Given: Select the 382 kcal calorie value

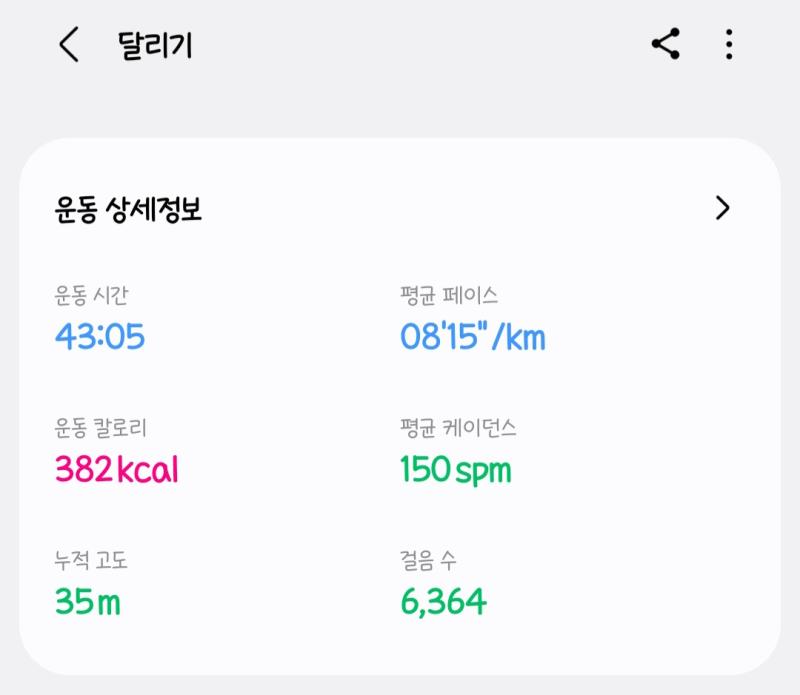Looking at the screenshot, I should pos(117,469).
